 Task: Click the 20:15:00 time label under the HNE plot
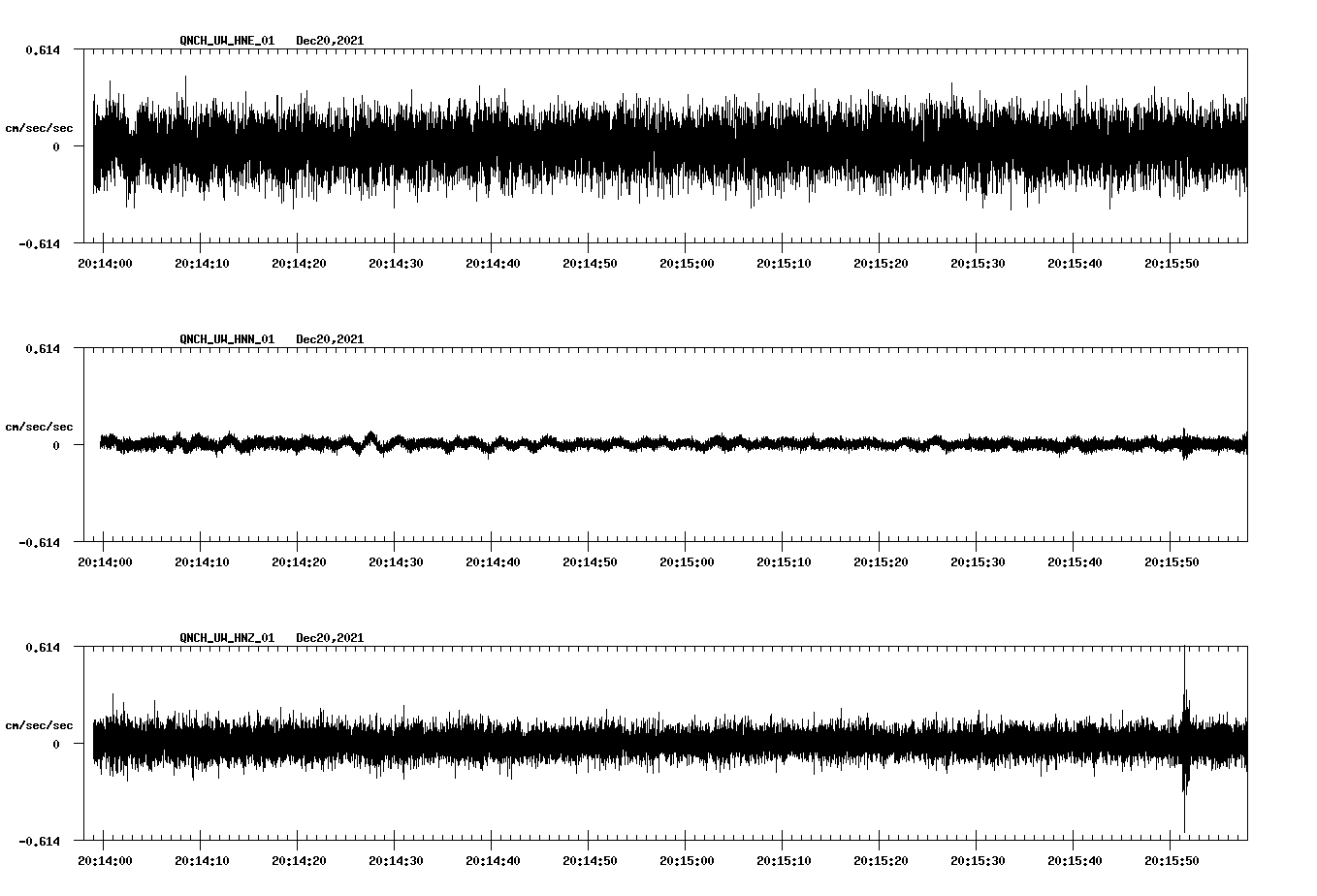pyautogui.click(x=687, y=264)
